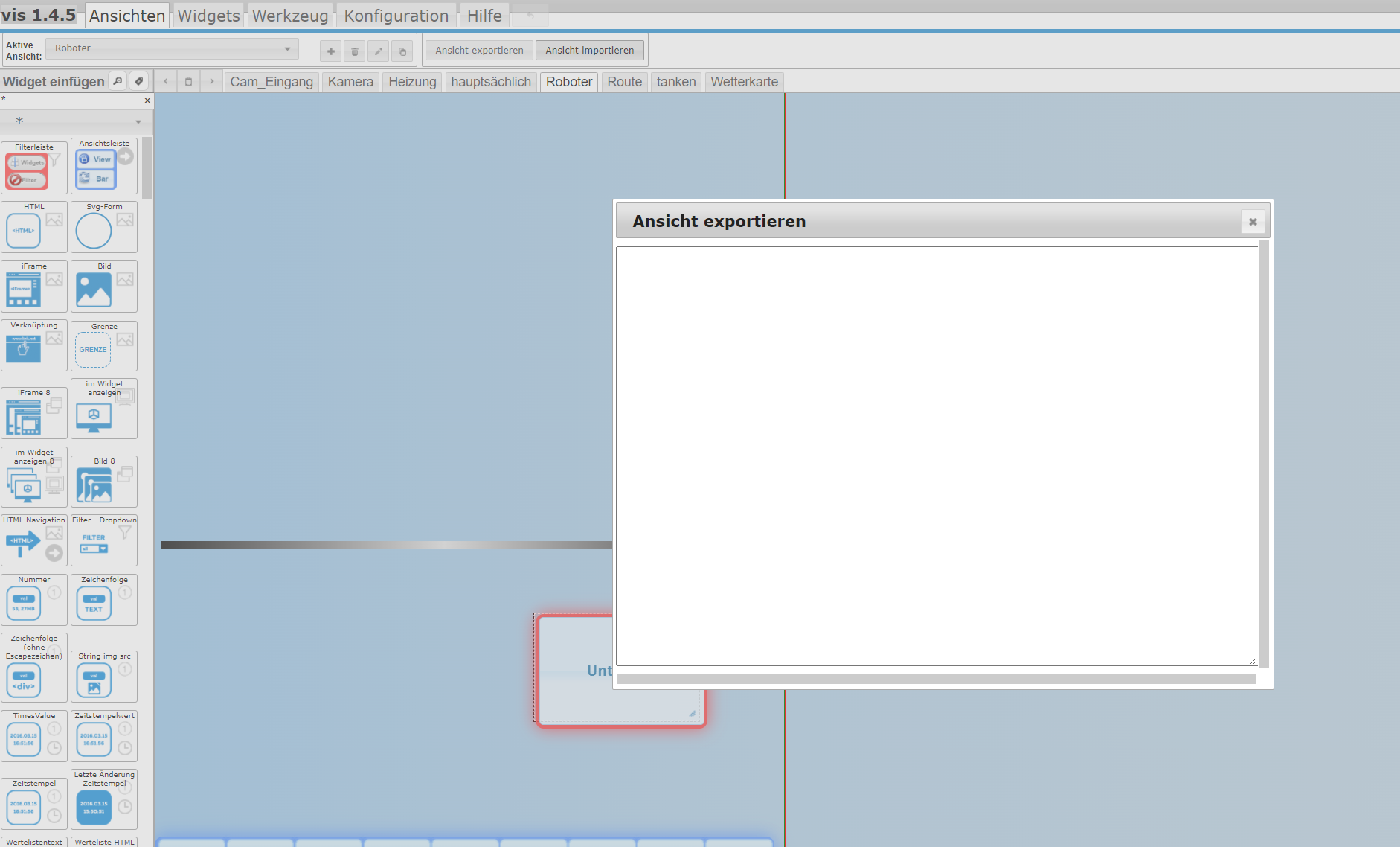Choose the Filter - Dropdown widget
The width and height of the screenshot is (1400, 847).
[x=104, y=541]
